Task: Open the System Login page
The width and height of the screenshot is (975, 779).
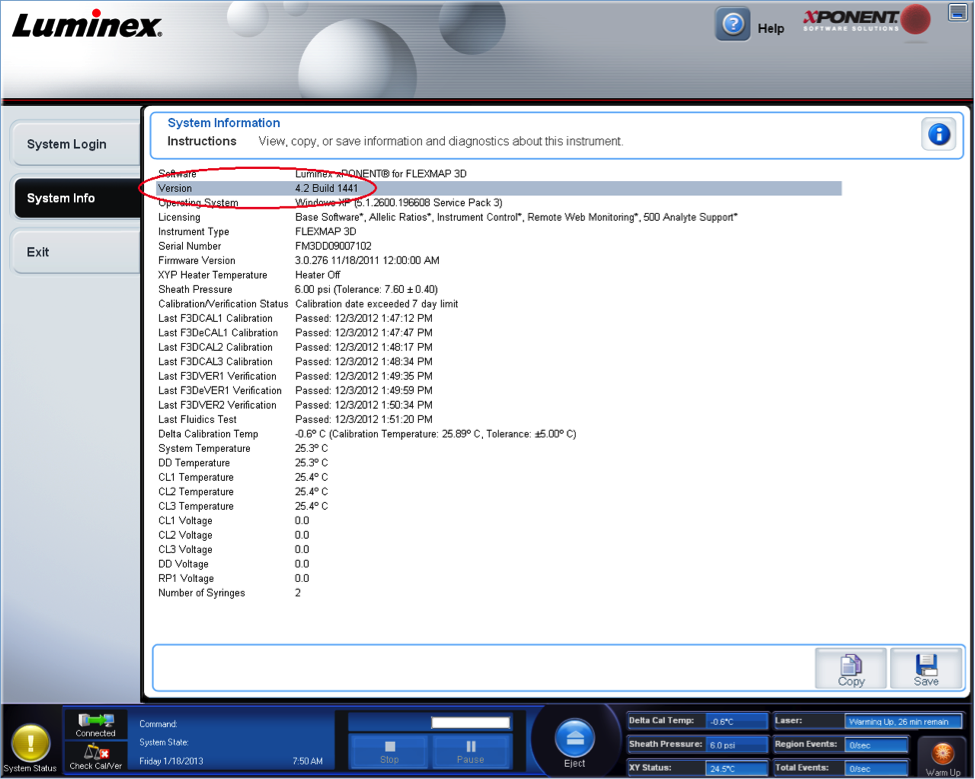Action: [75, 144]
